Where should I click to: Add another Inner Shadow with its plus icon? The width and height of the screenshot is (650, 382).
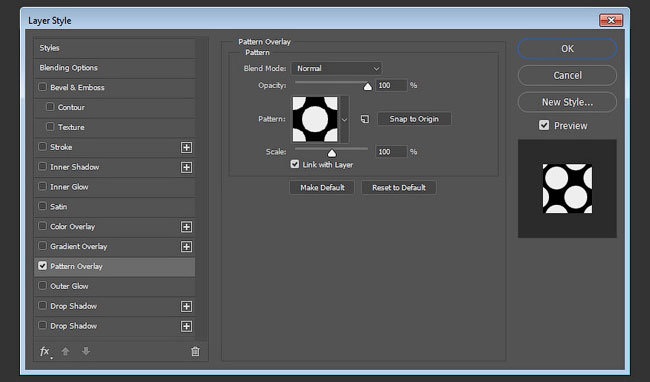click(x=186, y=167)
